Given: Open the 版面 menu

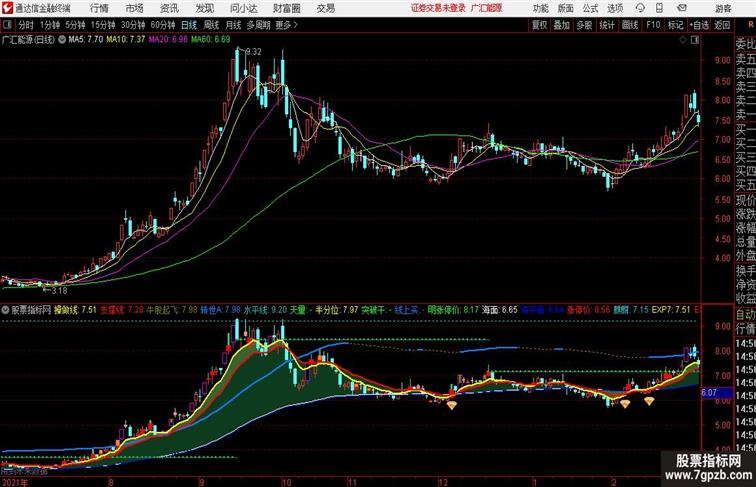Looking at the screenshot, I should 566,8.
